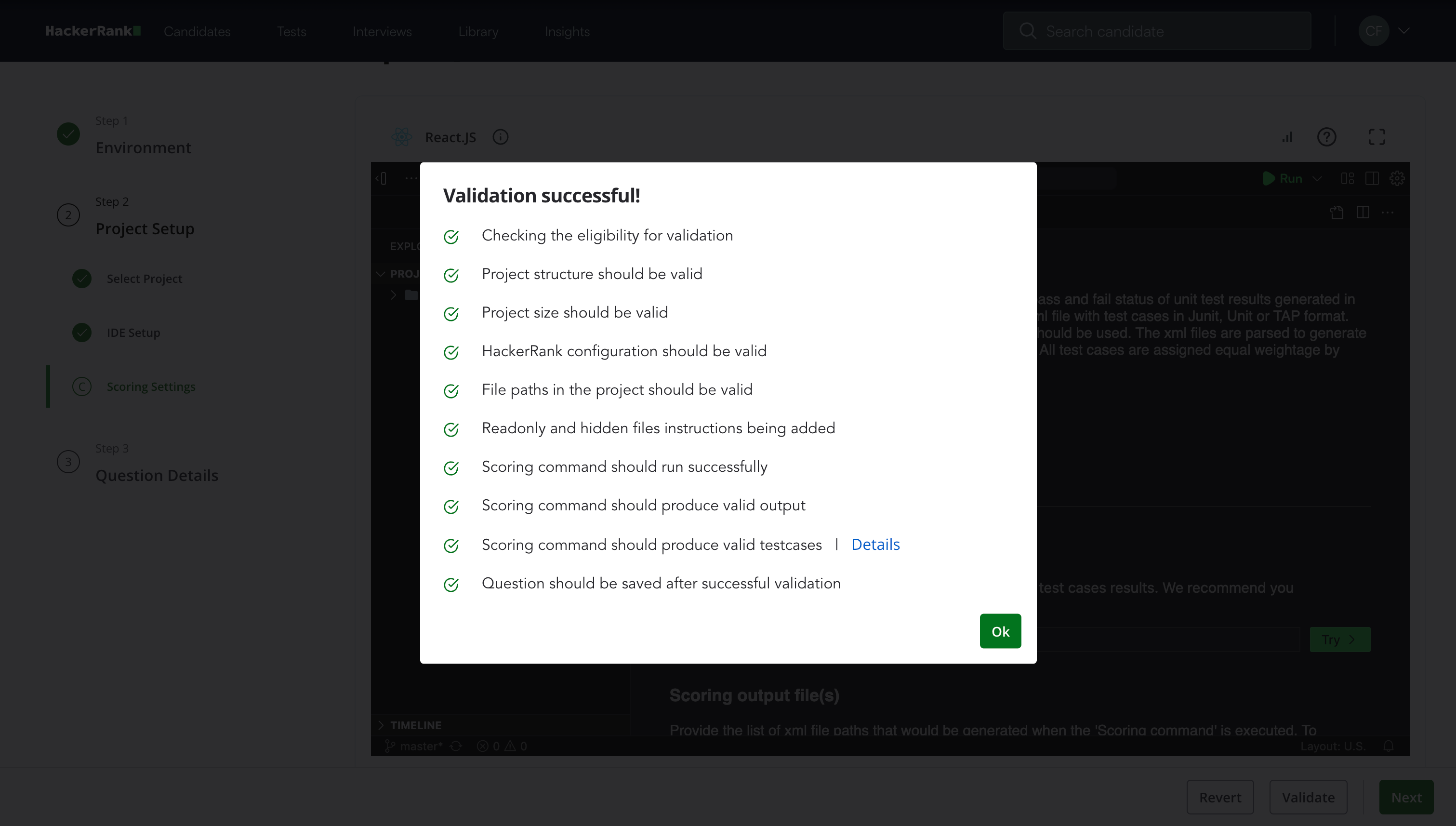Open the help question mark icon

point(1326,137)
